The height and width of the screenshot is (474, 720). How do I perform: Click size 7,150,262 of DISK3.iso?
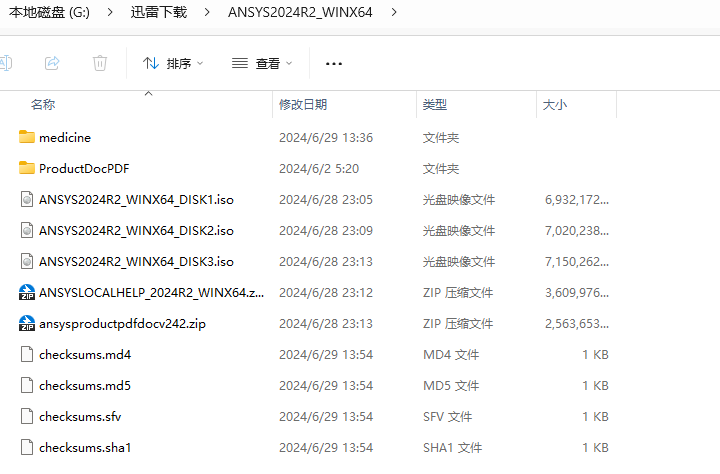click(x=577, y=262)
